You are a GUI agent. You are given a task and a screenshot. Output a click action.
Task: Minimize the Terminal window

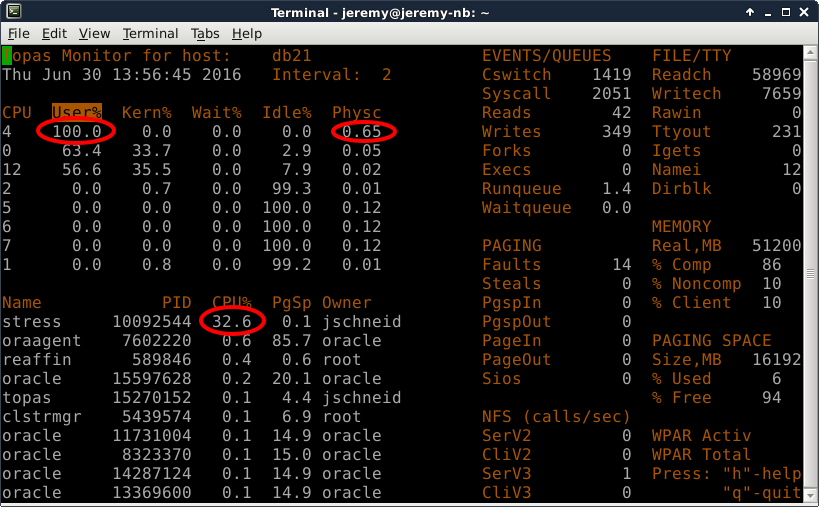click(x=768, y=12)
